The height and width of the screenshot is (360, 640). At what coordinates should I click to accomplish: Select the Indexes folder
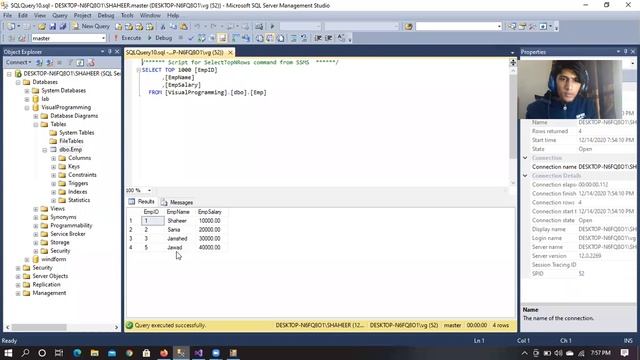tap(78, 191)
